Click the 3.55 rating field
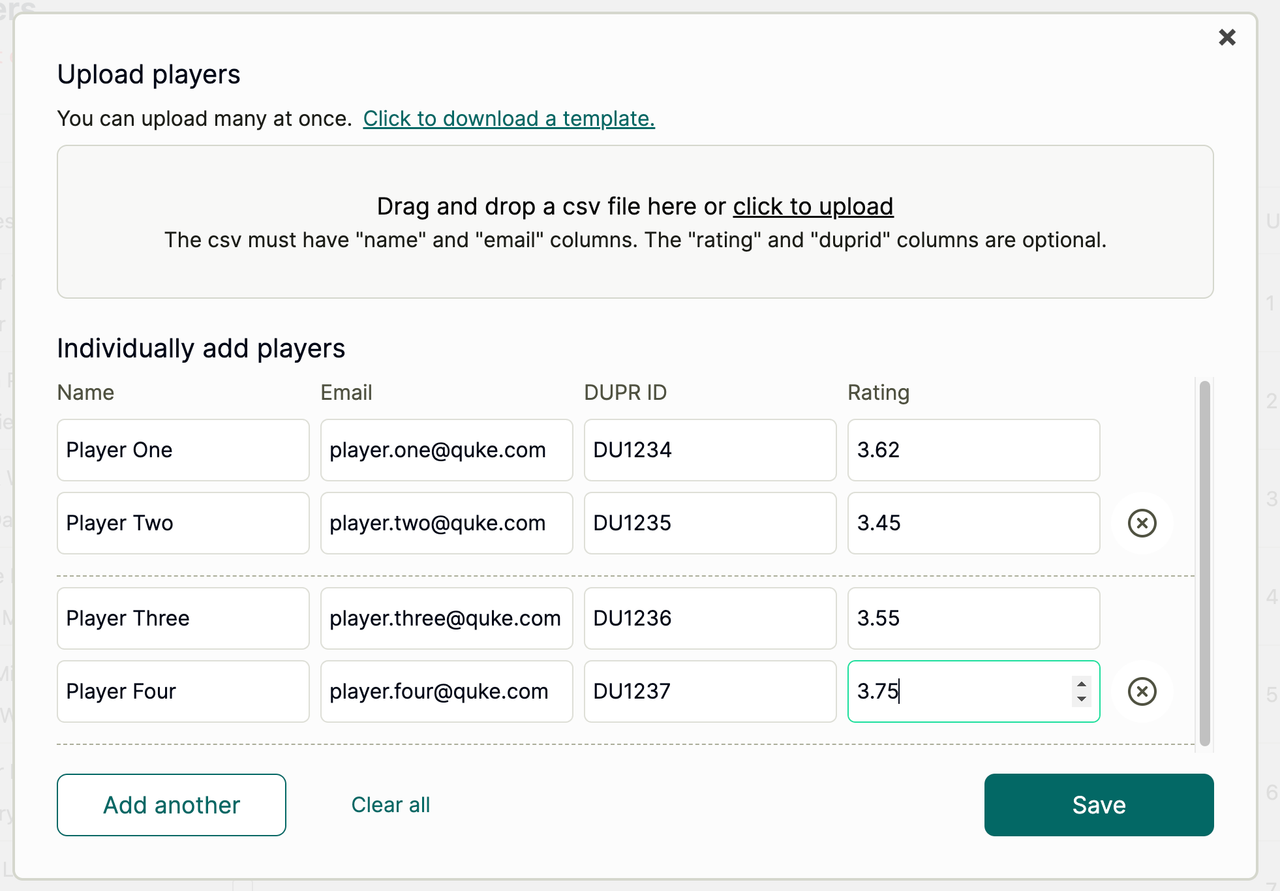 (973, 618)
